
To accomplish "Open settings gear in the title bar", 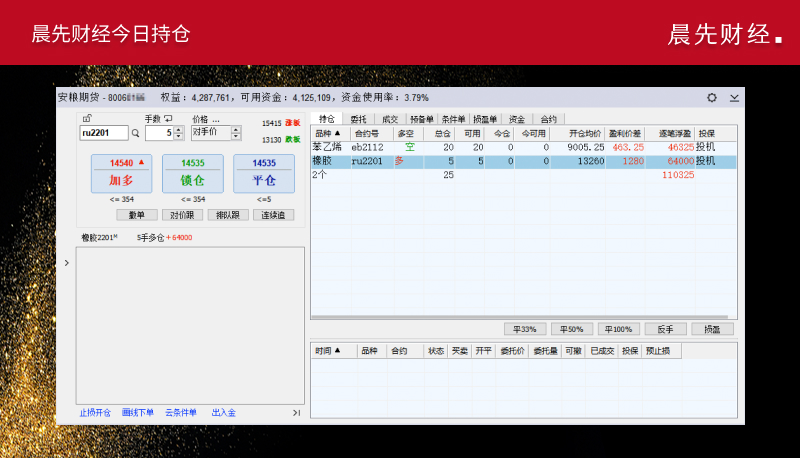I will pos(712,98).
